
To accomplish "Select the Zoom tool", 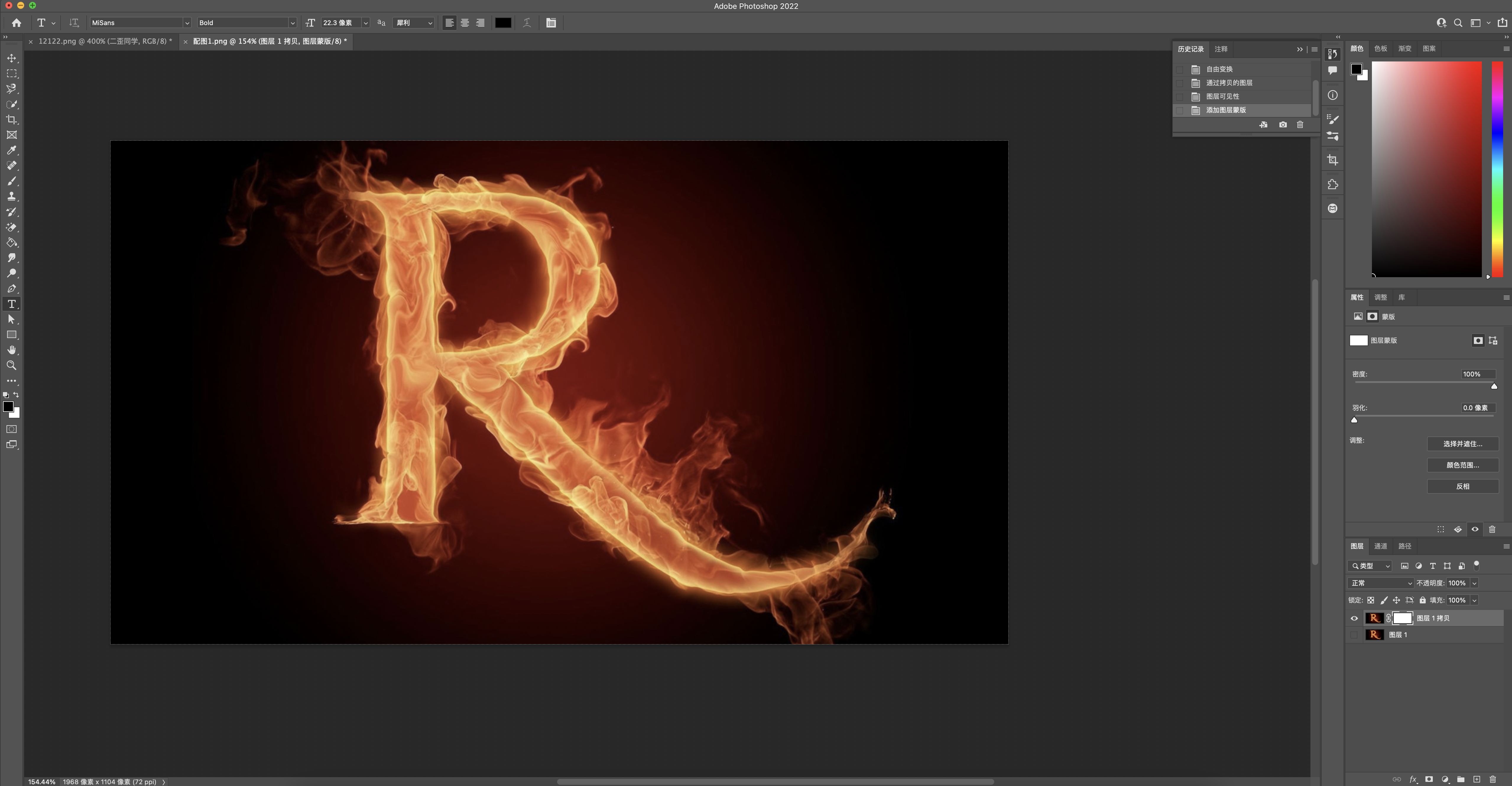I will pyautogui.click(x=12, y=365).
